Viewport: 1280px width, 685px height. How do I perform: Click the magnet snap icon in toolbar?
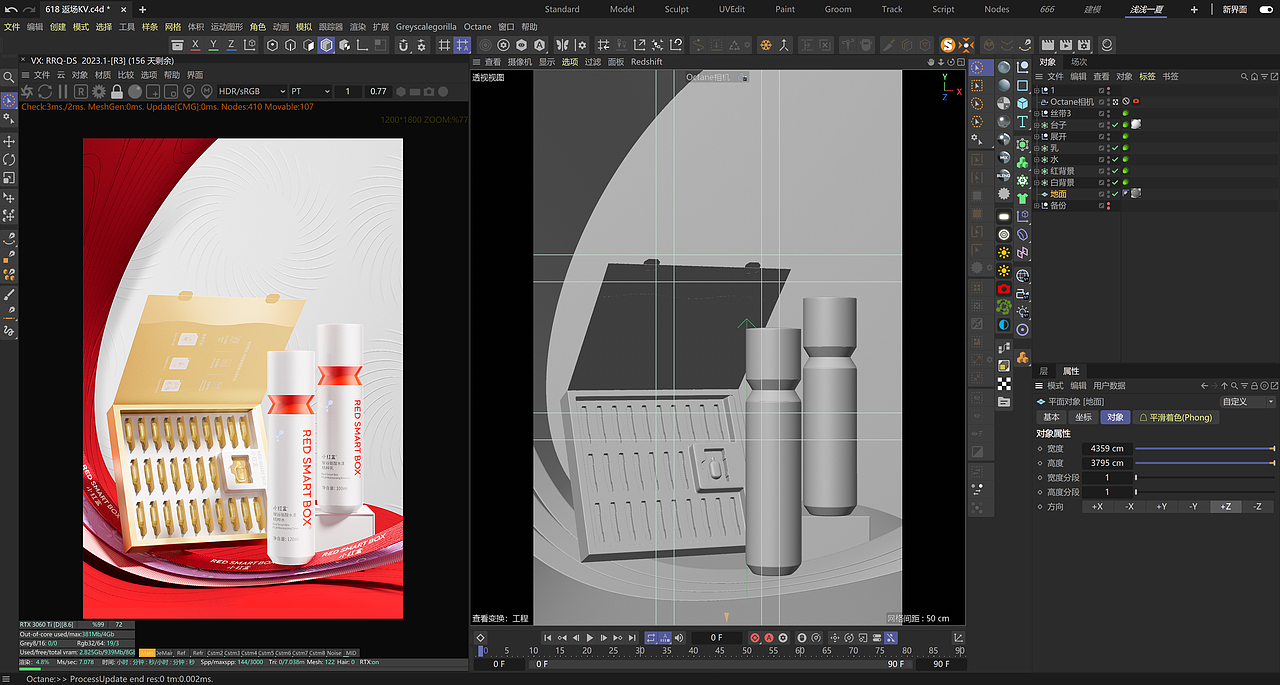404,45
